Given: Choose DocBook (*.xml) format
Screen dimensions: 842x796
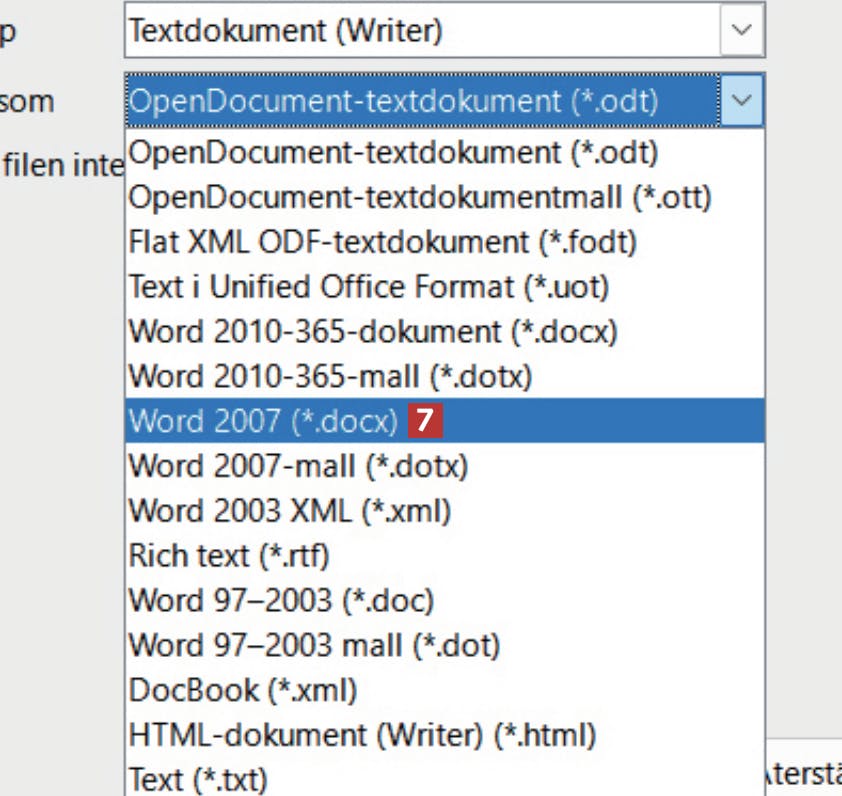Looking at the screenshot, I should pyautogui.click(x=243, y=690).
